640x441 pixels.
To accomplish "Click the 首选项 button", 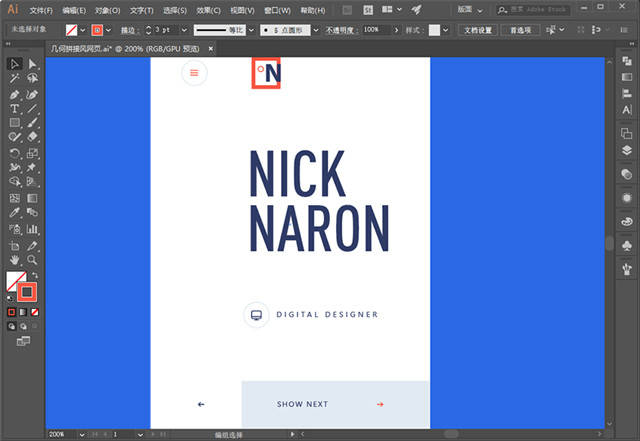I will pos(520,30).
